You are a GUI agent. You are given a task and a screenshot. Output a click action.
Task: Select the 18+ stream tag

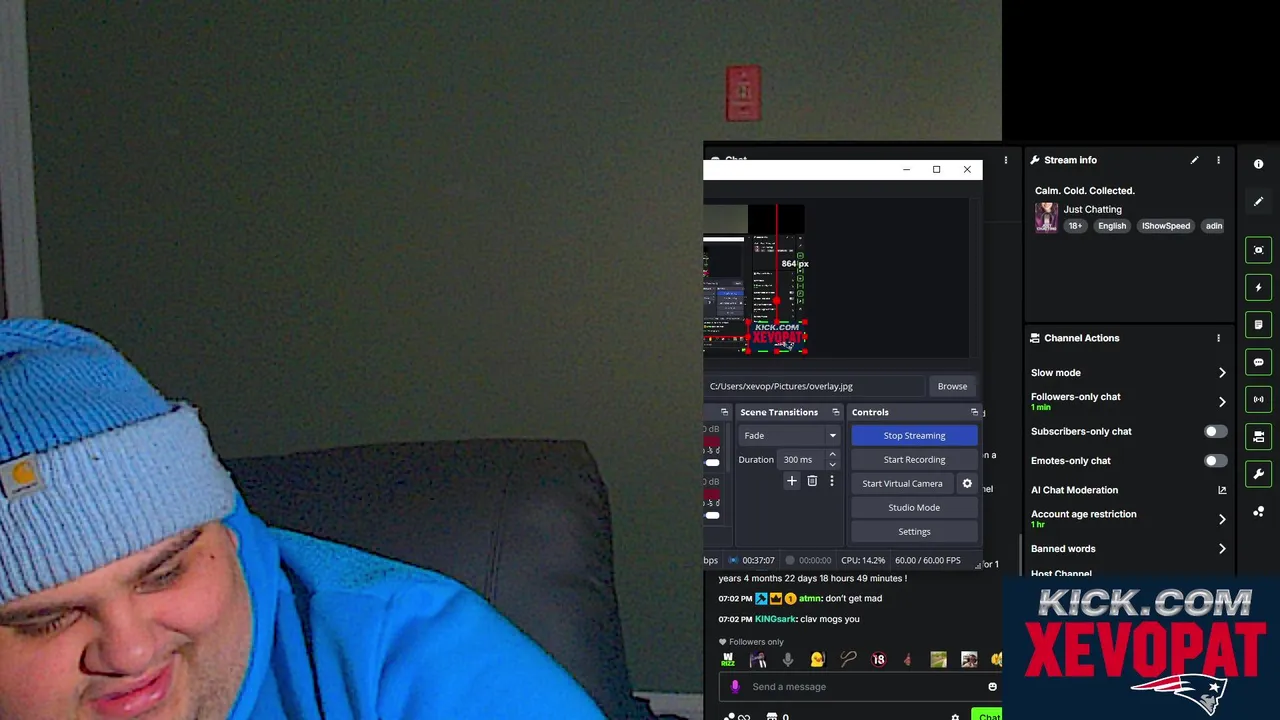(1075, 226)
